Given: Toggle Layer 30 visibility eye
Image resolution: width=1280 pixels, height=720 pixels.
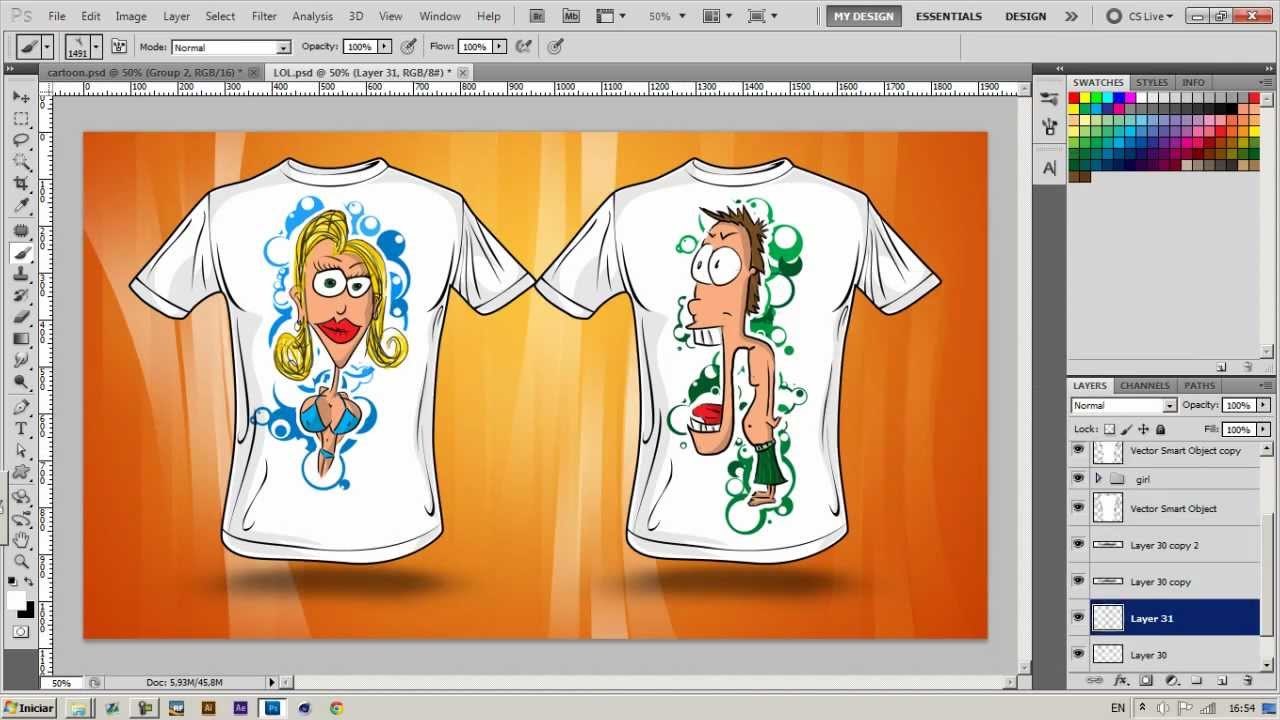Looking at the screenshot, I should (x=1078, y=655).
